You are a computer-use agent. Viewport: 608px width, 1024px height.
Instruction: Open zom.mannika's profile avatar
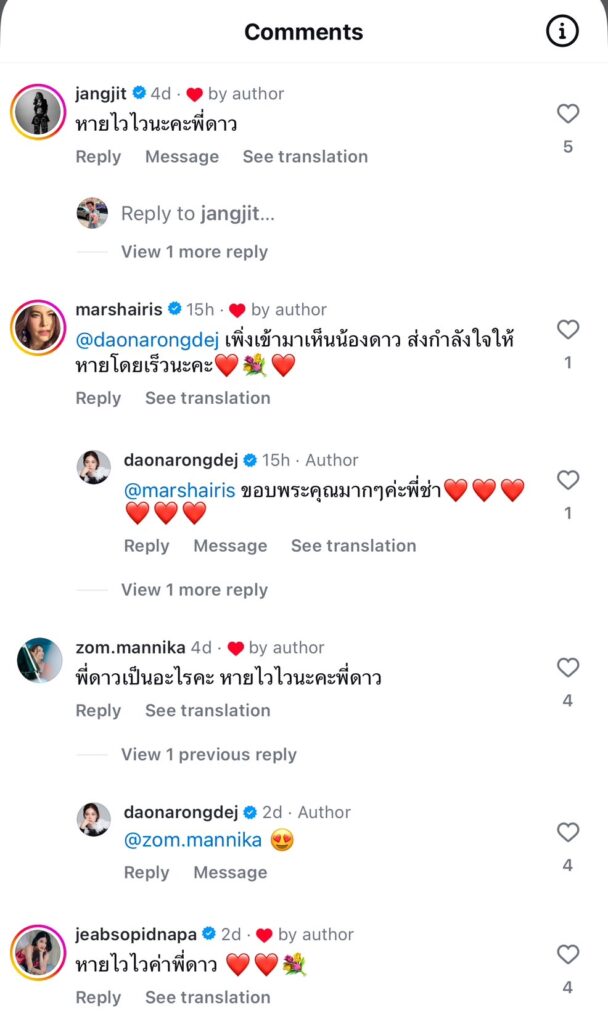click(x=38, y=661)
